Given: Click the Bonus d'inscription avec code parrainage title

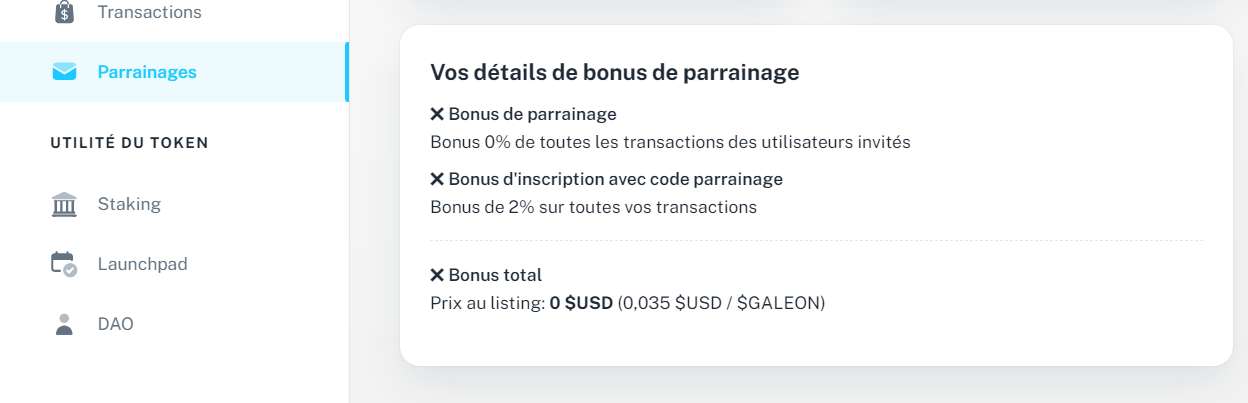Looking at the screenshot, I should (x=615, y=179).
